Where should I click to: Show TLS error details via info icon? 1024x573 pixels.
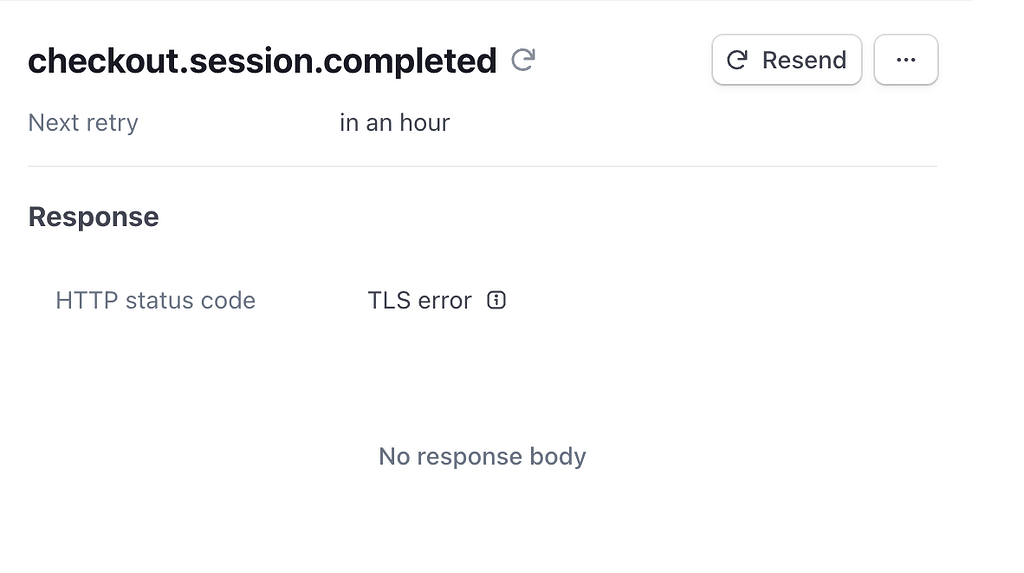496,300
